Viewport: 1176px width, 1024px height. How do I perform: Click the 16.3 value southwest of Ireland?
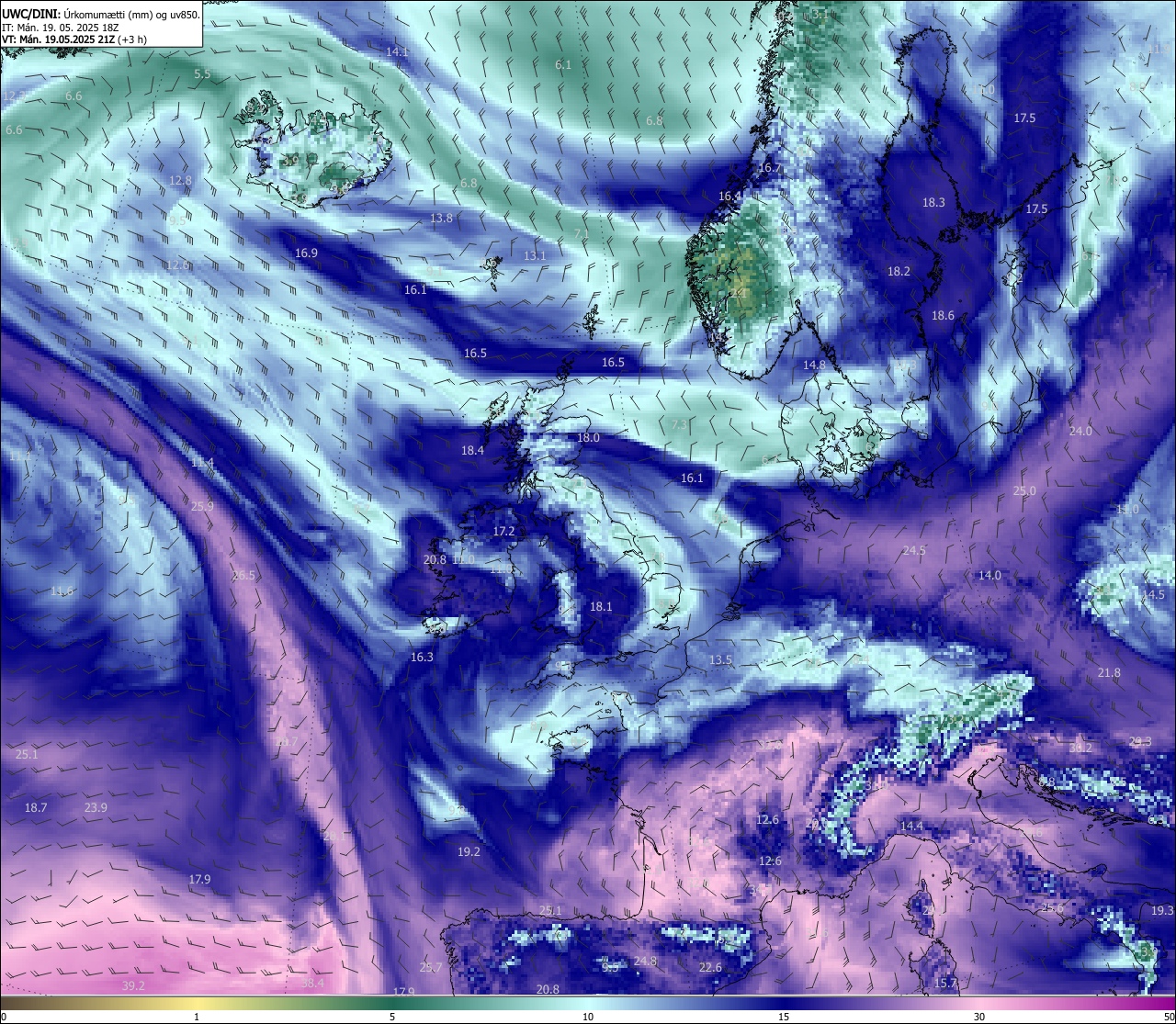point(422,657)
